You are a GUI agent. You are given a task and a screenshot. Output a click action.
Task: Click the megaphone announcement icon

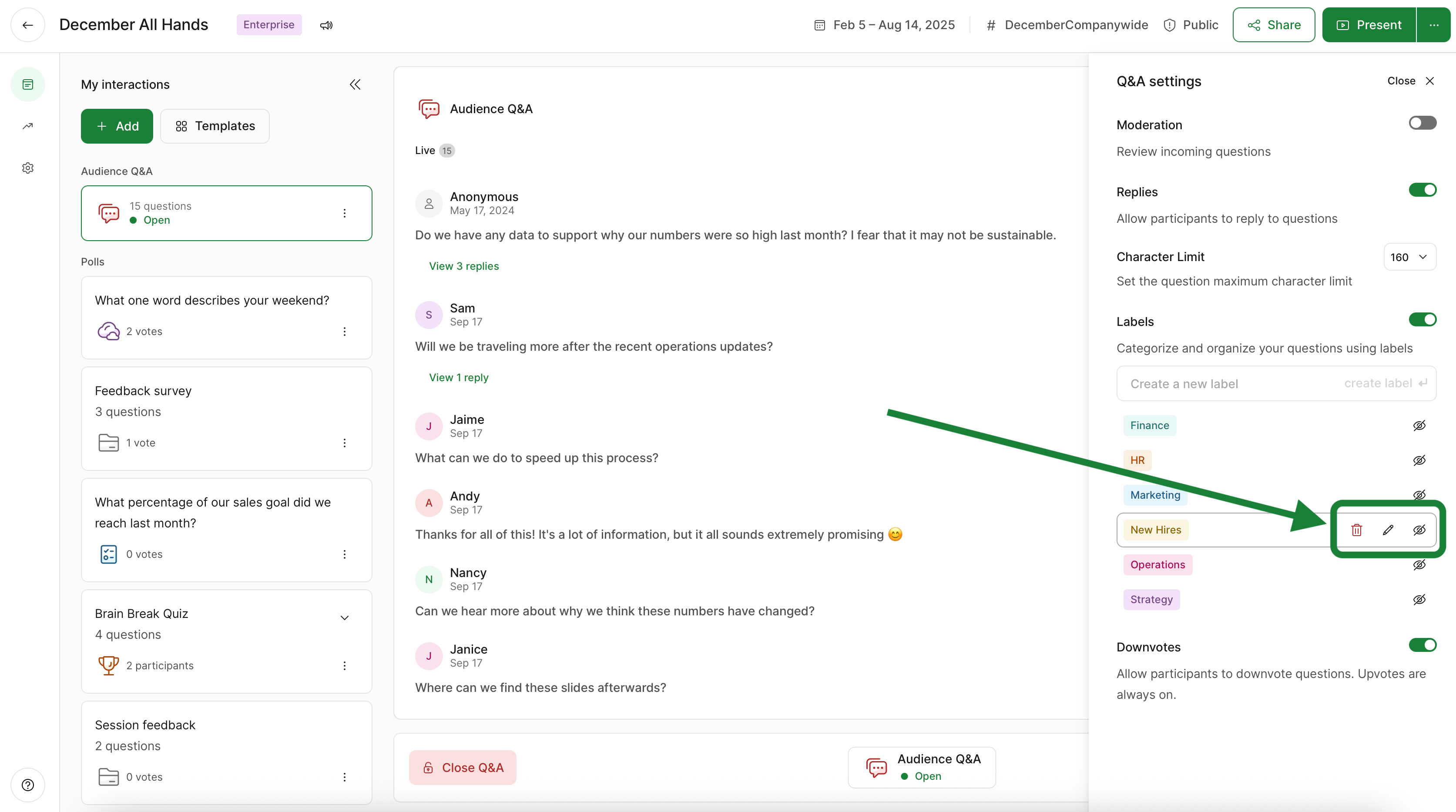(326, 25)
